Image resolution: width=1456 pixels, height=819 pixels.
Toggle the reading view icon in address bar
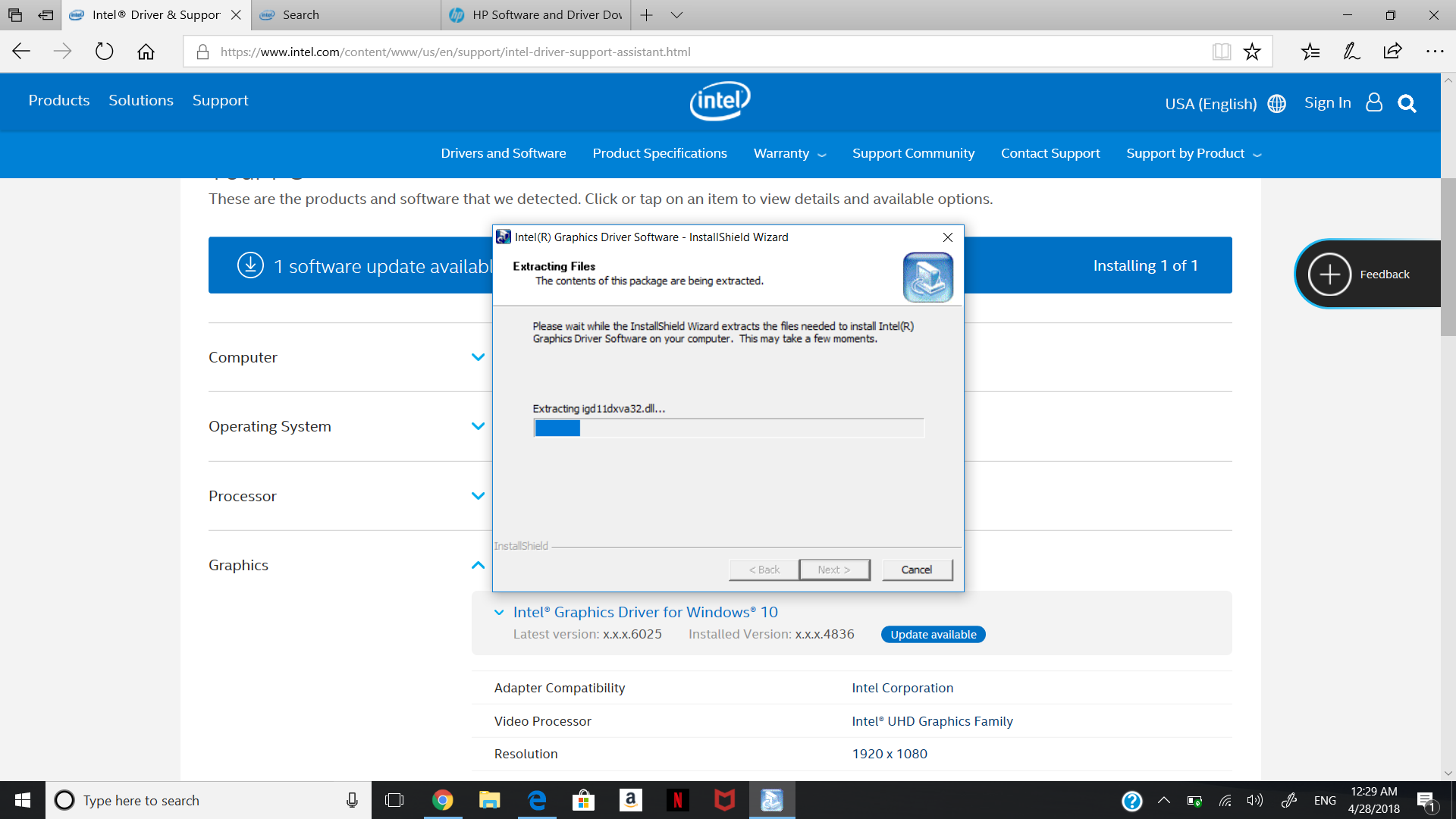click(1221, 52)
